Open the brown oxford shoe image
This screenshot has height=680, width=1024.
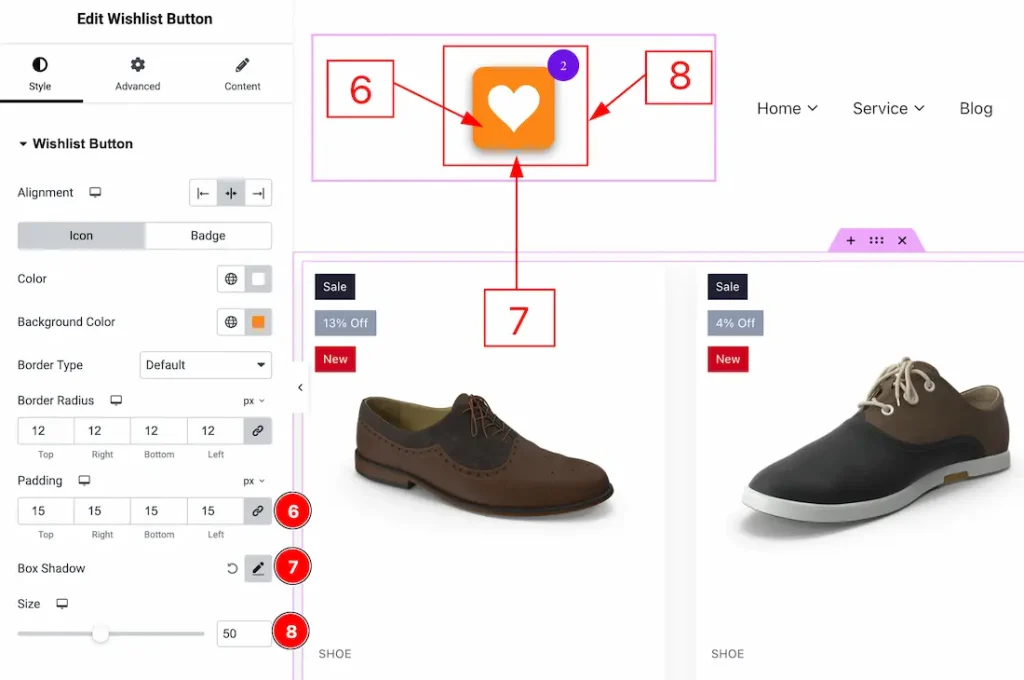click(x=483, y=456)
